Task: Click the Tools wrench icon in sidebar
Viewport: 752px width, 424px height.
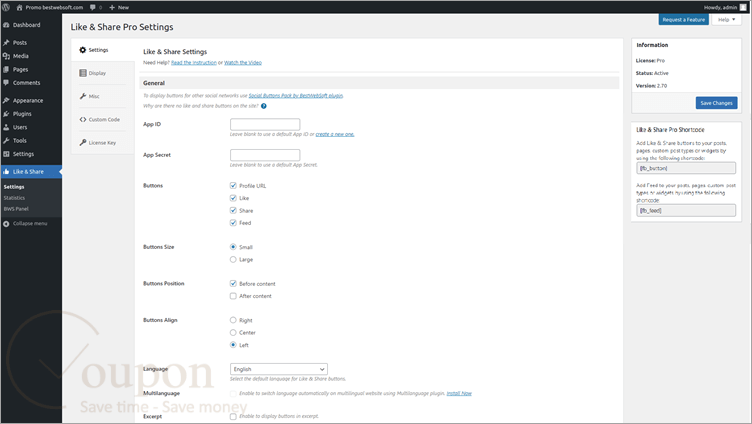Action: 6,141
